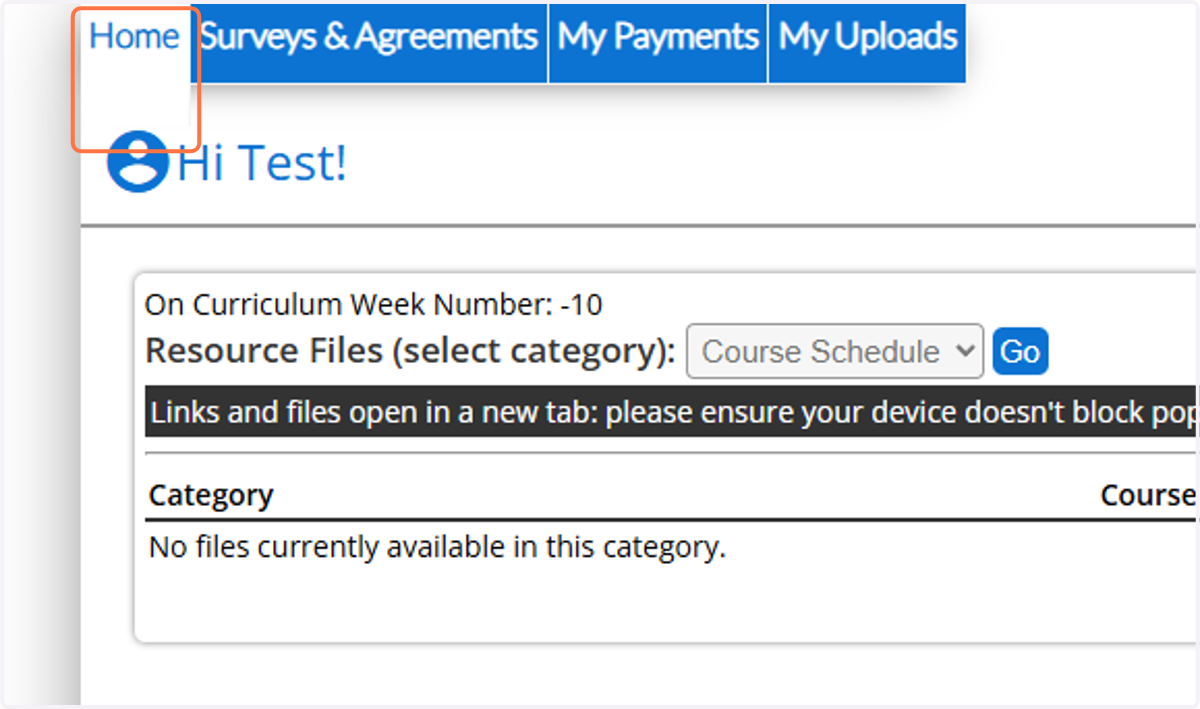The width and height of the screenshot is (1200, 709).
Task: Click the word Links in notice banner
Action: [x=185, y=412]
